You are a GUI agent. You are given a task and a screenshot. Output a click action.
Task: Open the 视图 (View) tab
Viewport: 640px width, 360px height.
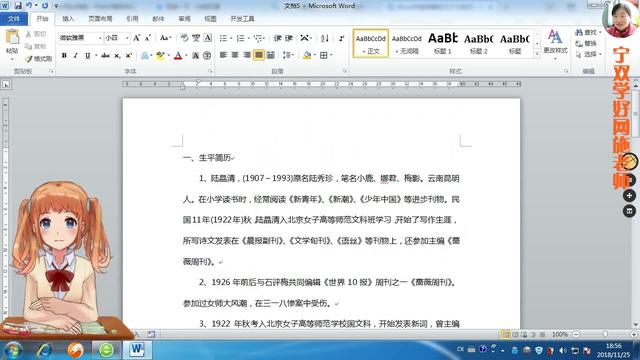point(210,19)
